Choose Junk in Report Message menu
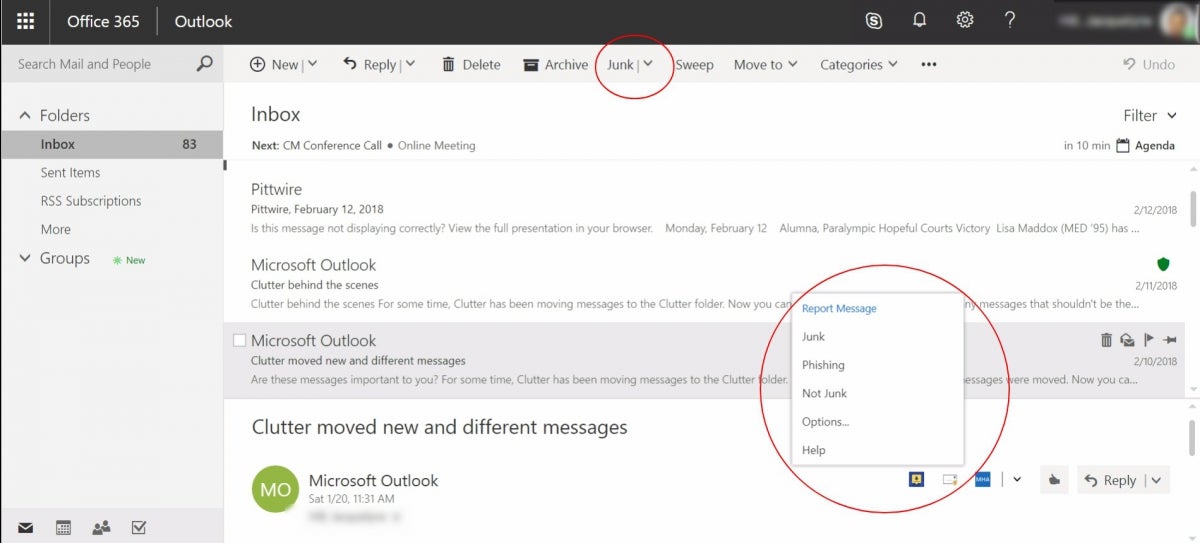 877,337
